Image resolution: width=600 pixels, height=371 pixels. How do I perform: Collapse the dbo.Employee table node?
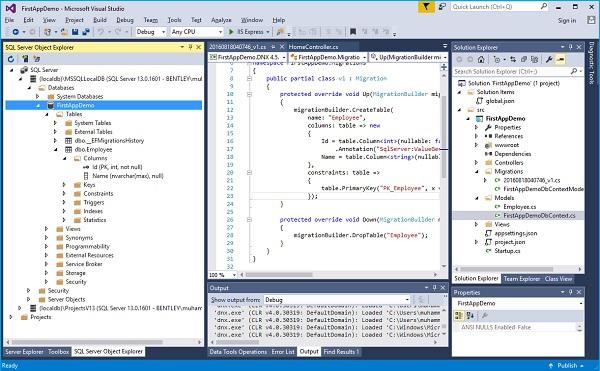(55, 150)
